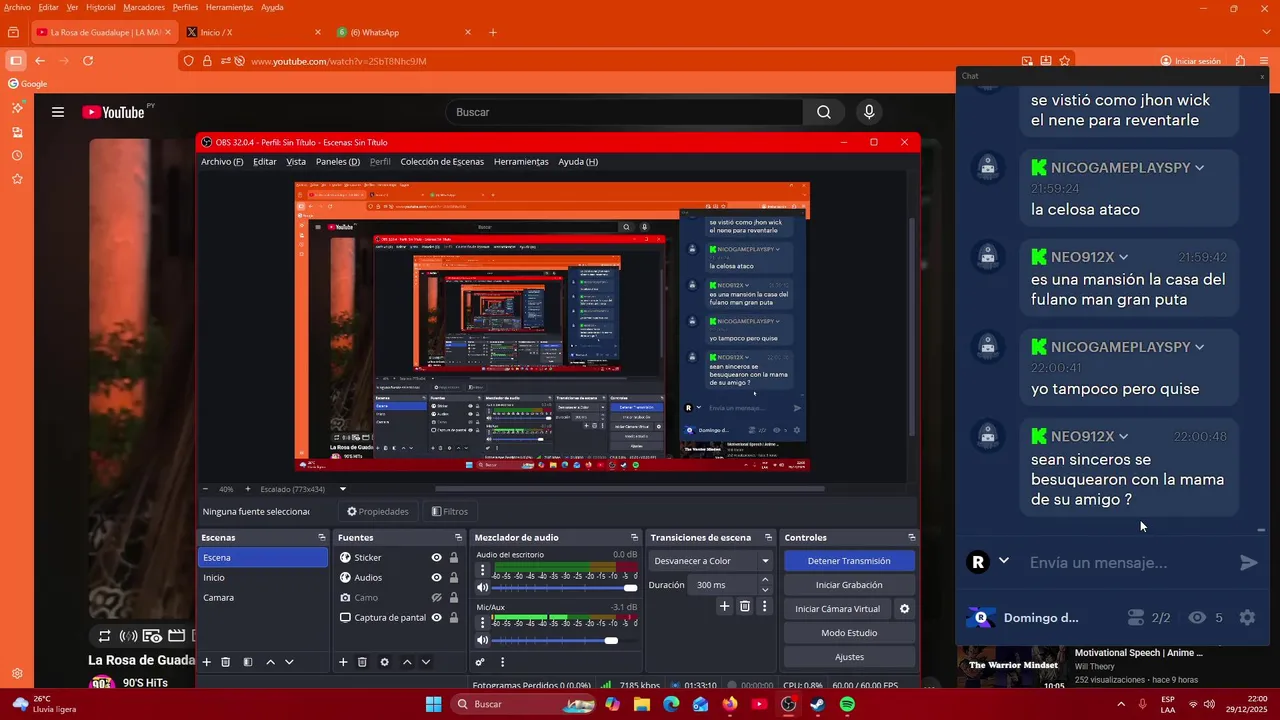Viewport: 1280px width, 720px height.
Task: Add a new scene transition
Action: tap(725, 606)
